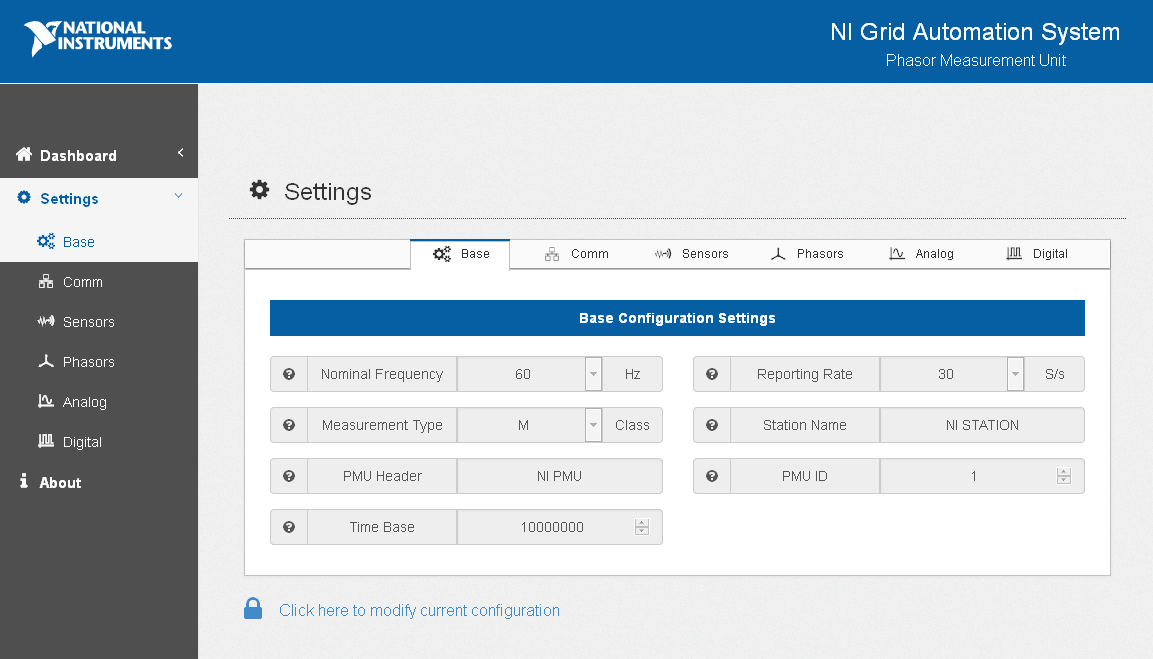Click link to modify current configuration
This screenshot has width=1153, height=659.
[419, 610]
